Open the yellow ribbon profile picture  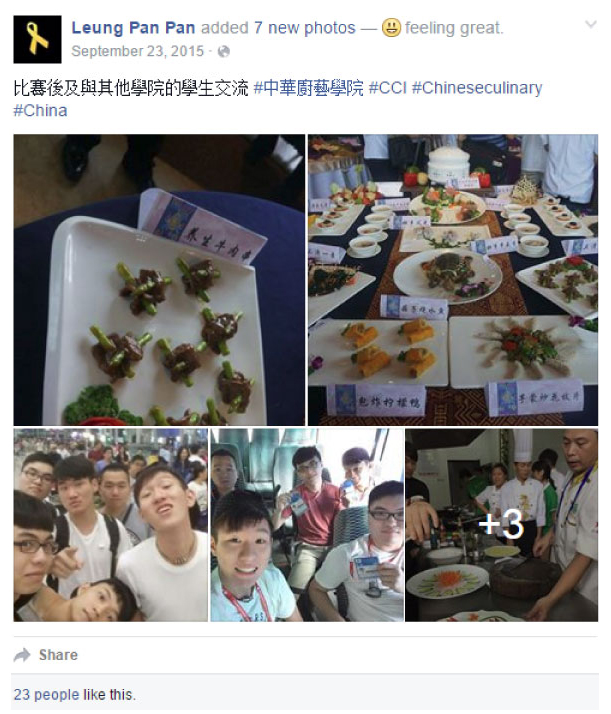pyautogui.click(x=37, y=39)
